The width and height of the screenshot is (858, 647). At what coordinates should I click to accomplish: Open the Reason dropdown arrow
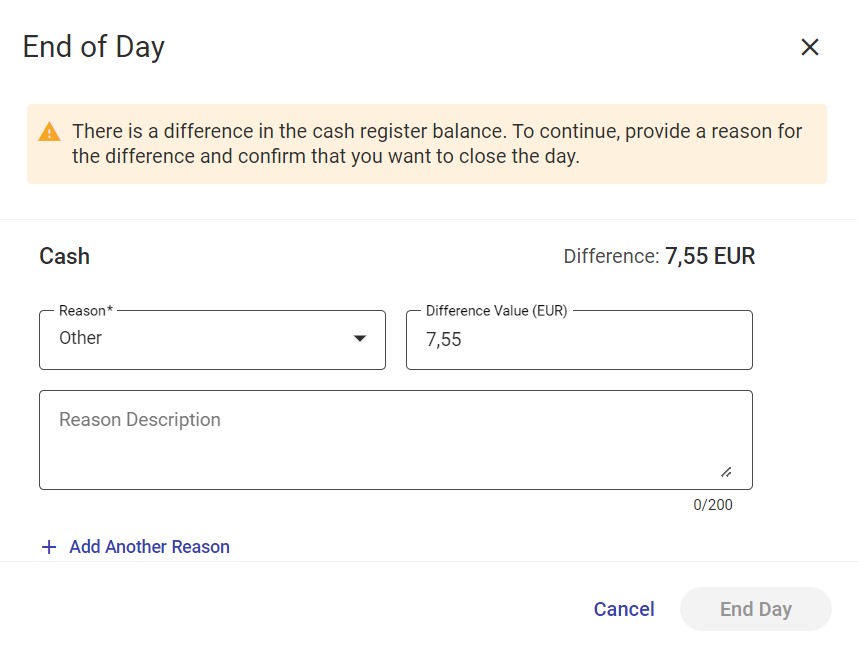(x=360, y=338)
